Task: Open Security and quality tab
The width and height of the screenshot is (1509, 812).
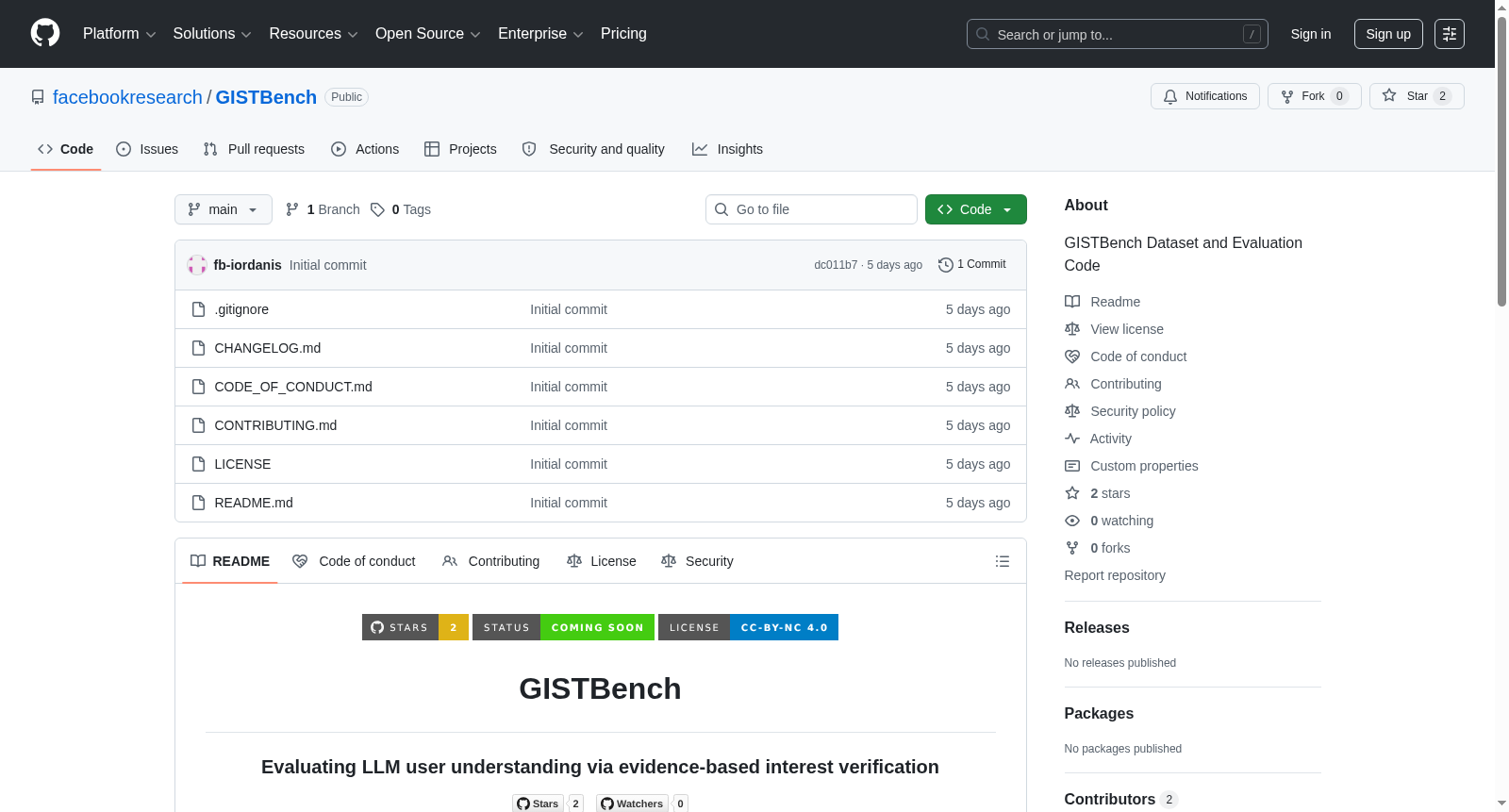Action: [x=593, y=149]
